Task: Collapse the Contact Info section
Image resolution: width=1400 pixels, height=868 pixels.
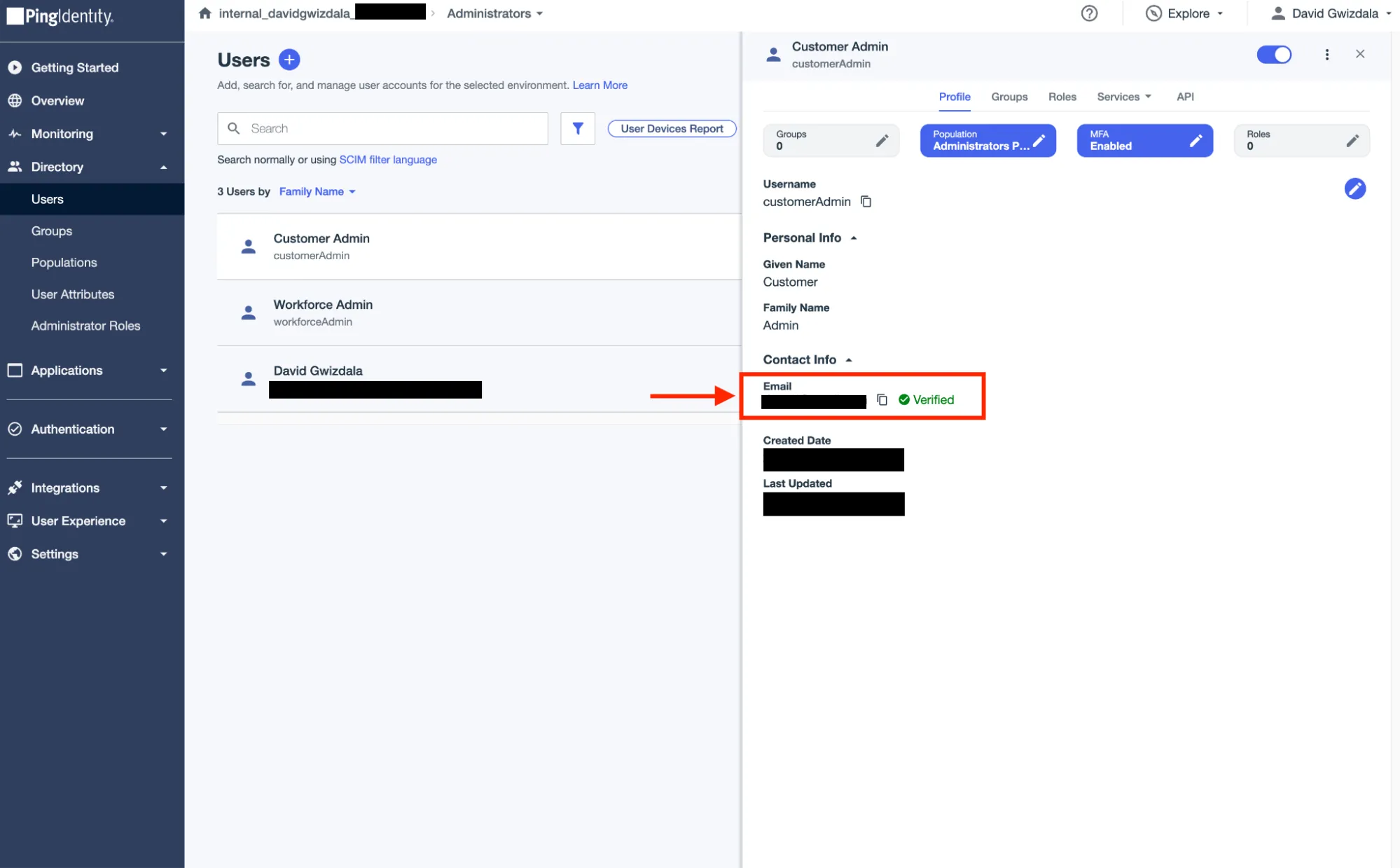Action: click(849, 360)
